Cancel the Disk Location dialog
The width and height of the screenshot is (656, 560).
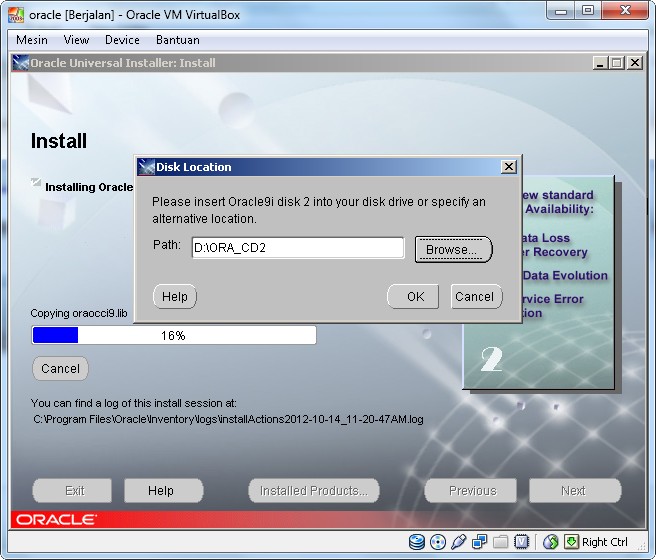point(477,297)
